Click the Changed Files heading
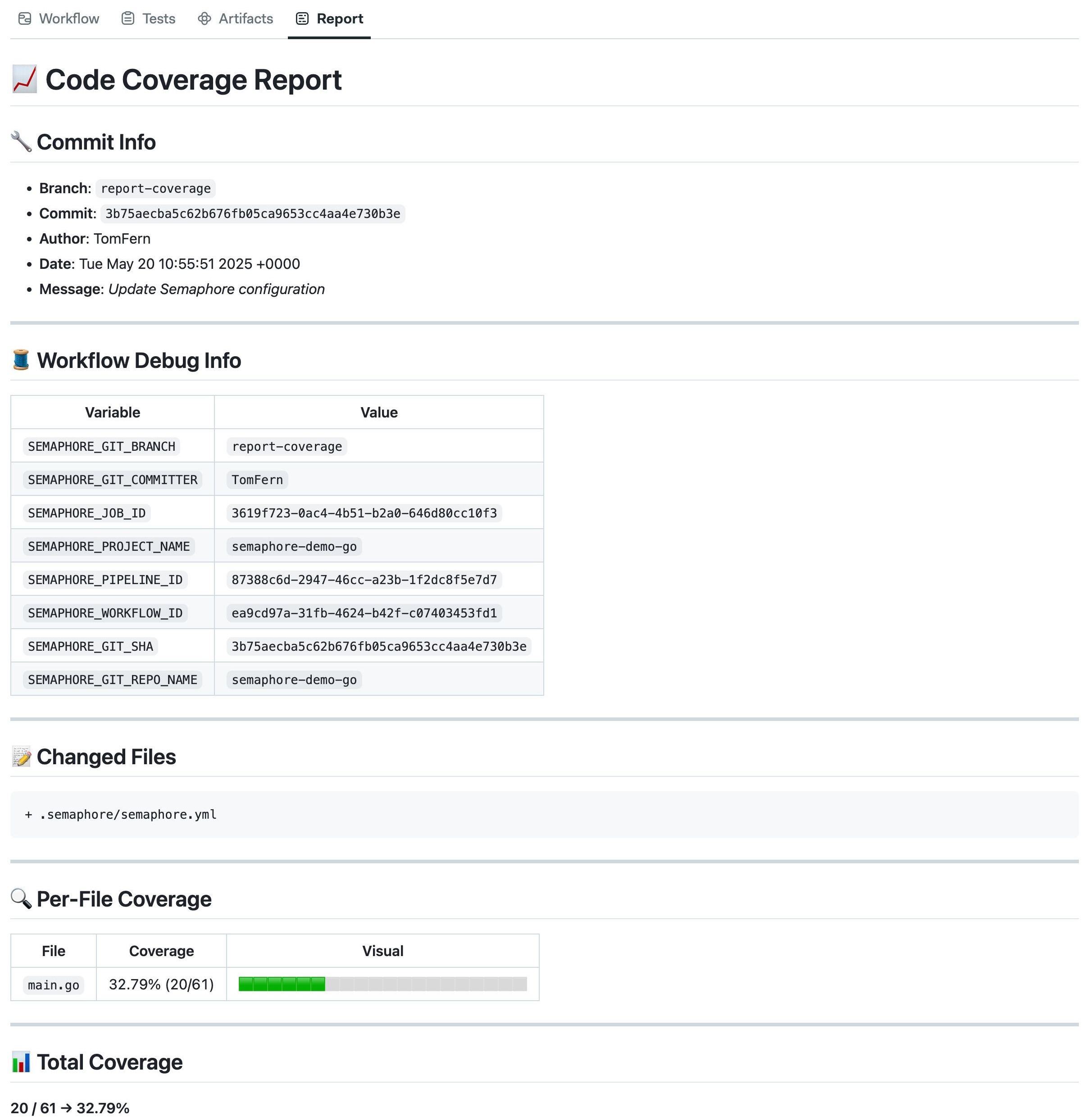The height and width of the screenshot is (1120, 1083). 106,757
